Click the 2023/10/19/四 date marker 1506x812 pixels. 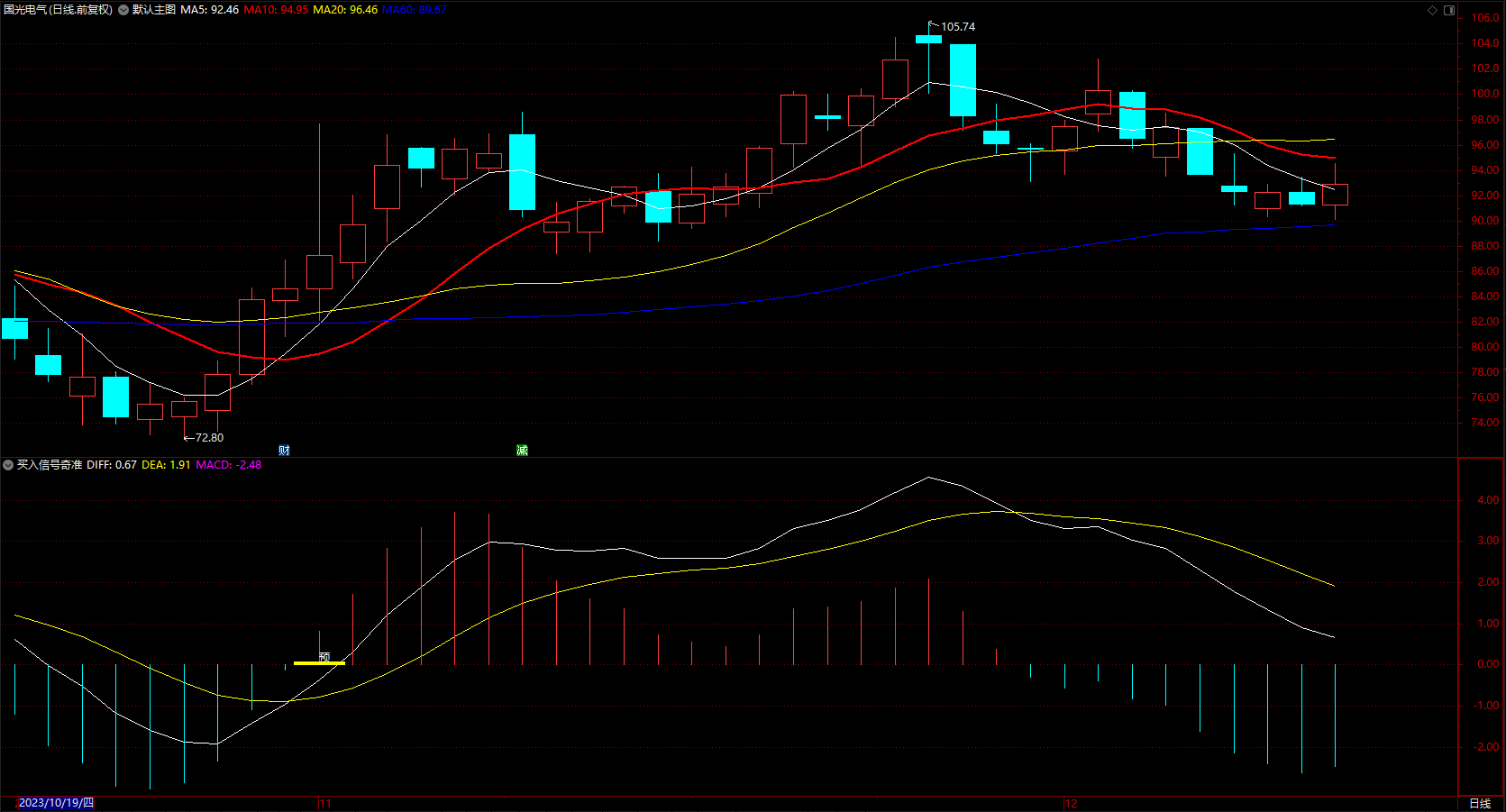tap(56, 803)
